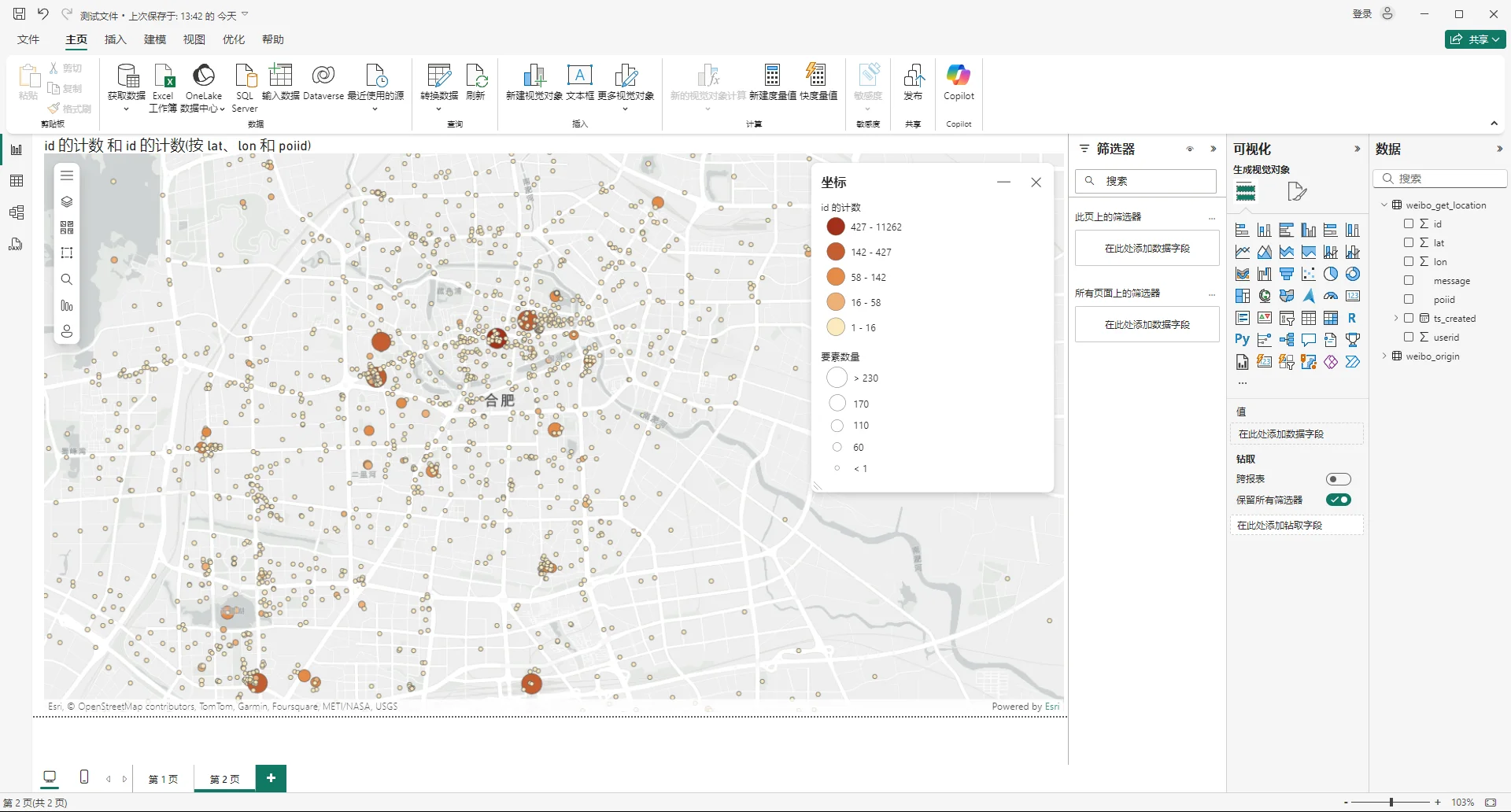The height and width of the screenshot is (812, 1511).
Task: Click the 发布 publish button
Action: 913,83
